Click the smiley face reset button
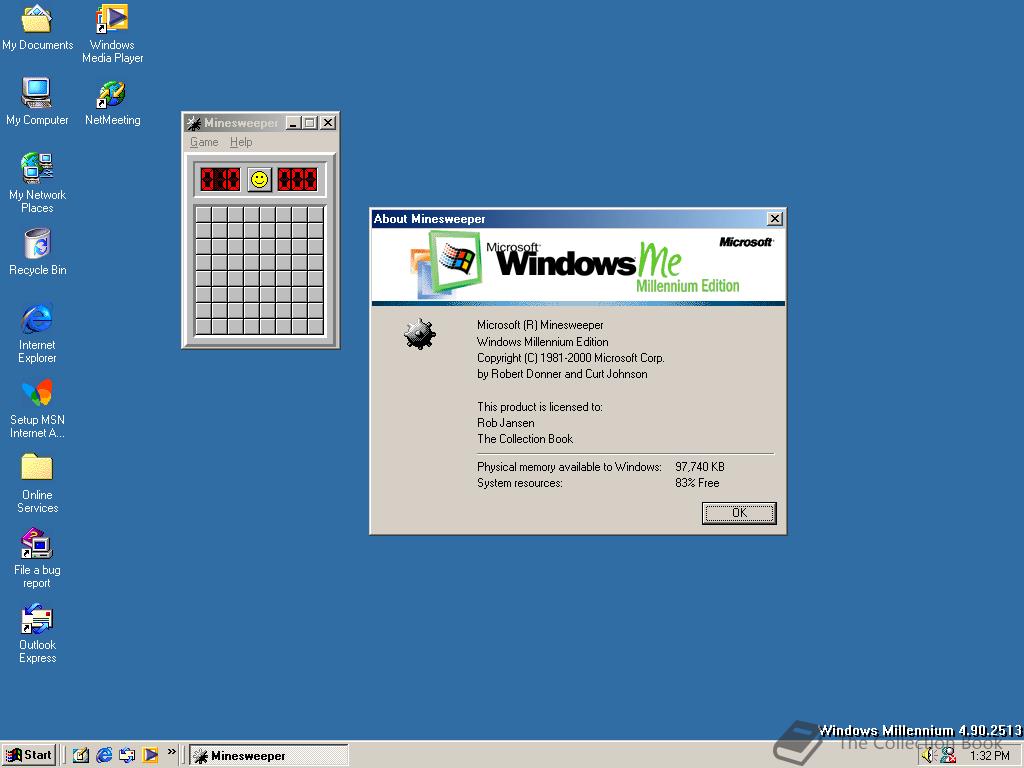1024x768 pixels. pos(259,180)
